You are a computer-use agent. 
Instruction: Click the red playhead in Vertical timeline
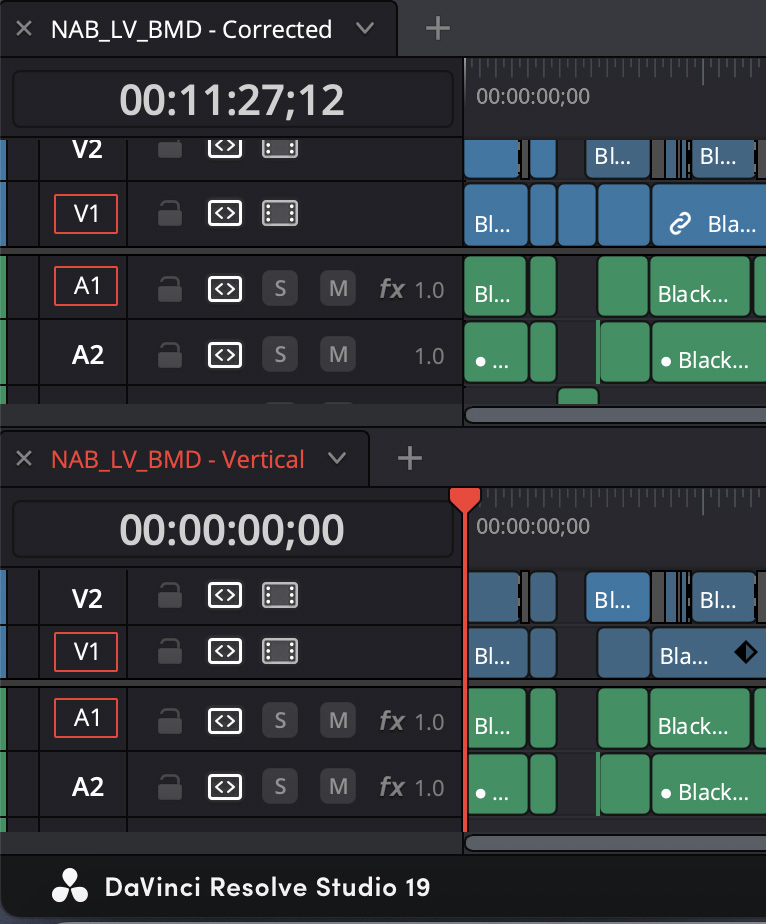[x=465, y=500]
